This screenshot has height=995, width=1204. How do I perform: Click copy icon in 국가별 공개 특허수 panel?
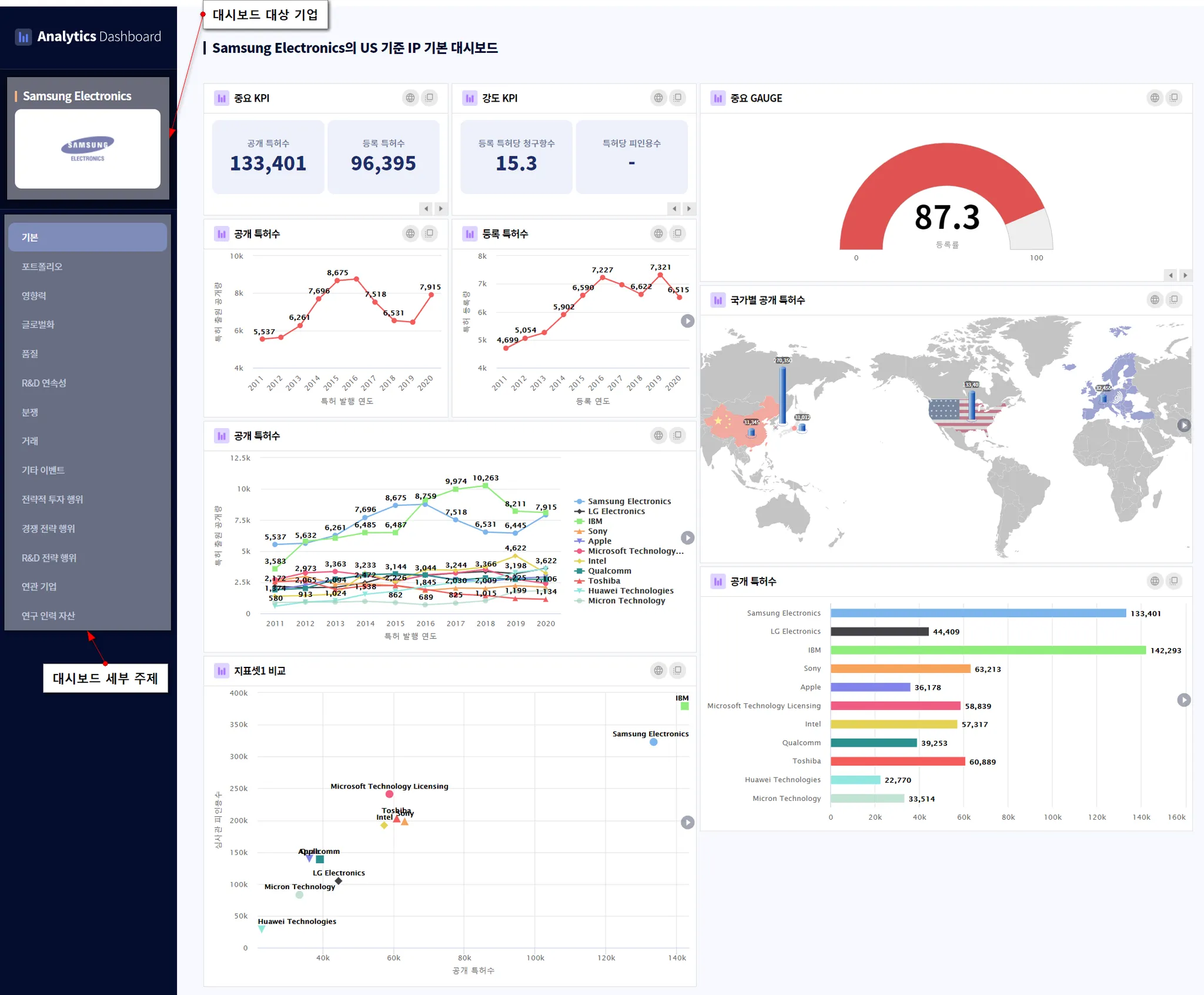tap(1174, 300)
